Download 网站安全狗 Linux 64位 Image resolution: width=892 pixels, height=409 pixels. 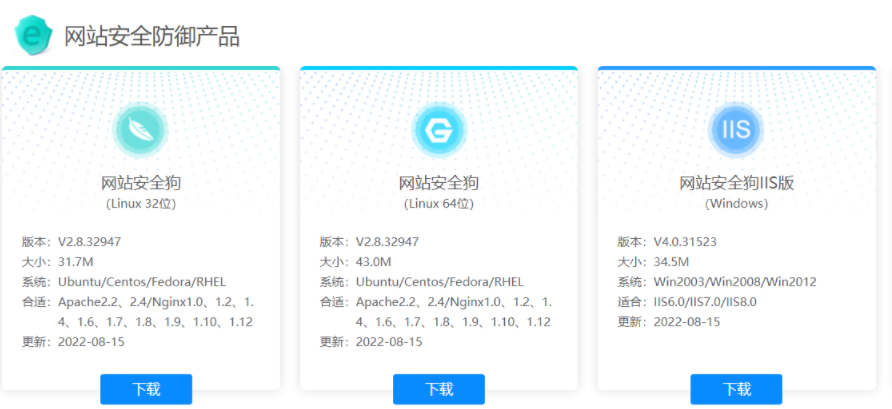click(x=439, y=389)
